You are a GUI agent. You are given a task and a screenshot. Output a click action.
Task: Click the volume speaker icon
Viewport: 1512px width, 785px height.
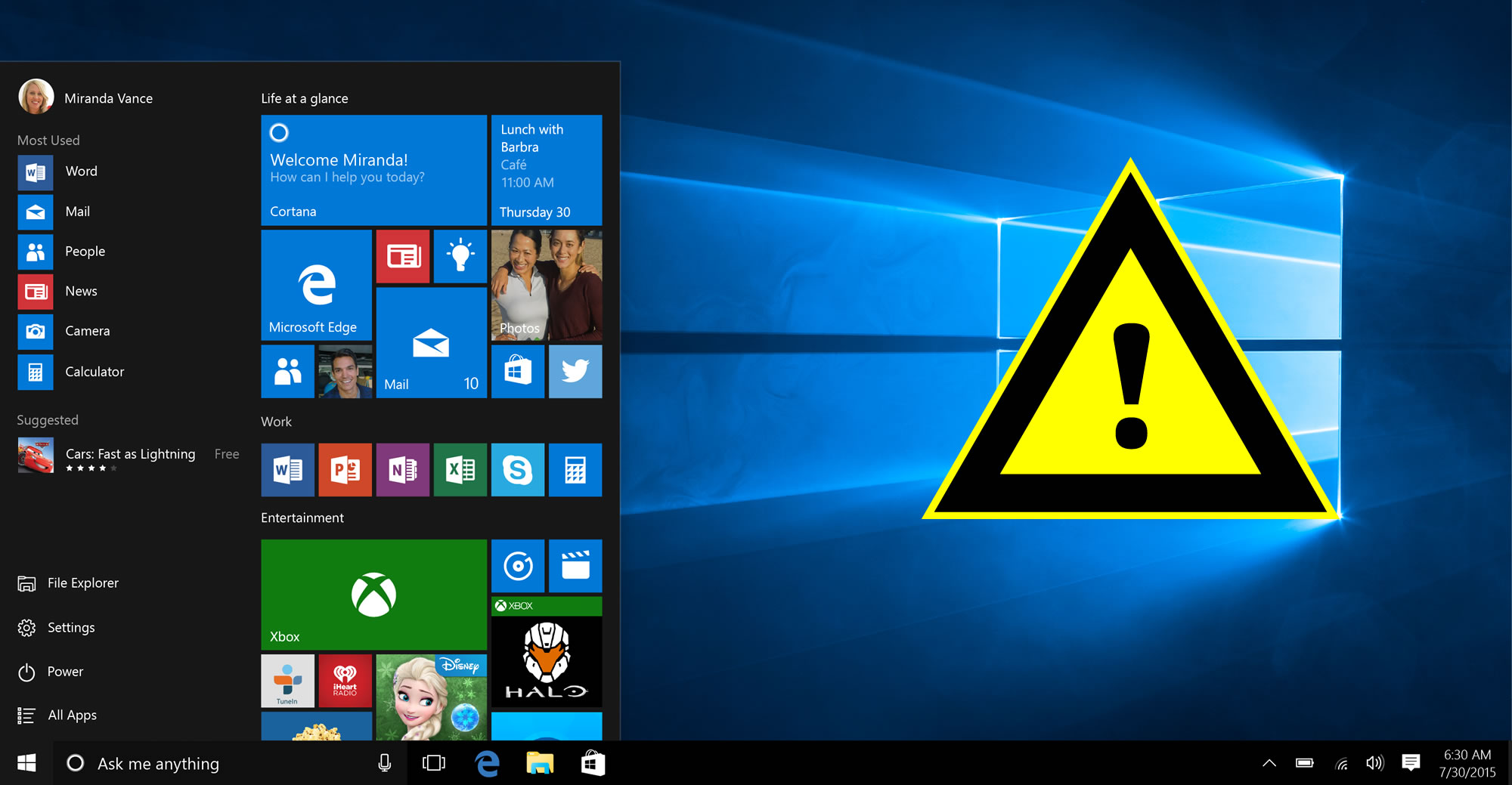[x=1375, y=763]
